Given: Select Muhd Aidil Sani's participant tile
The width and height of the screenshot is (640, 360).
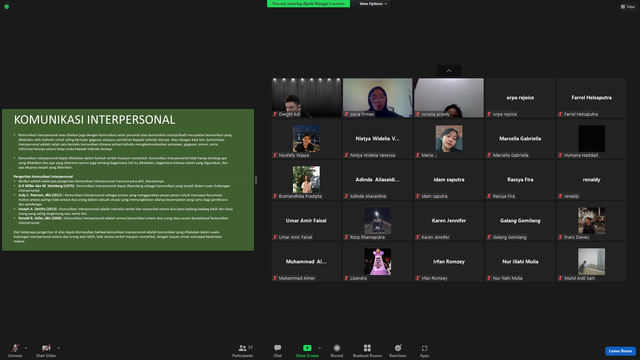Looking at the screenshot, I should [591, 262].
